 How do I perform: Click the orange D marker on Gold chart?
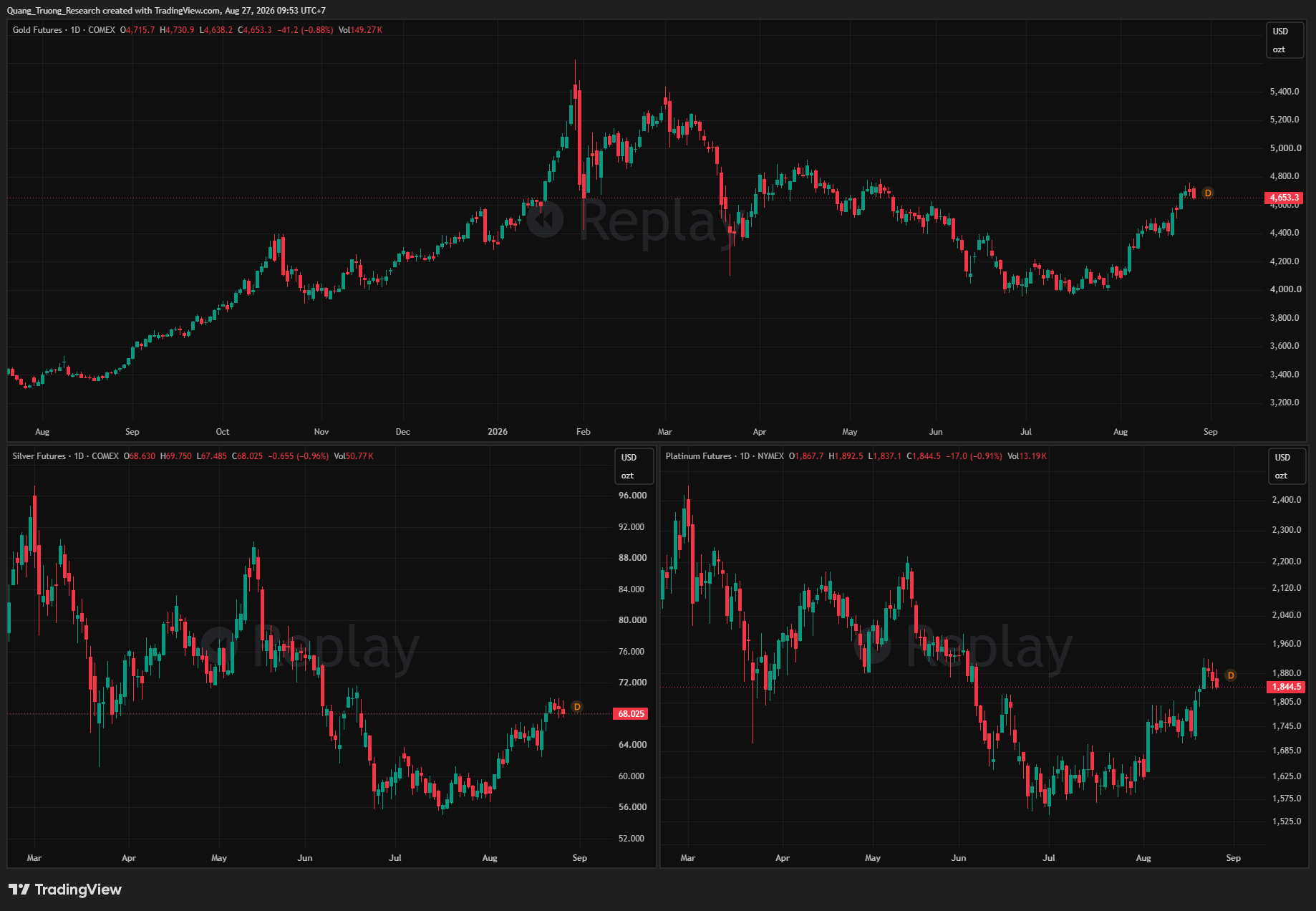tap(1208, 193)
